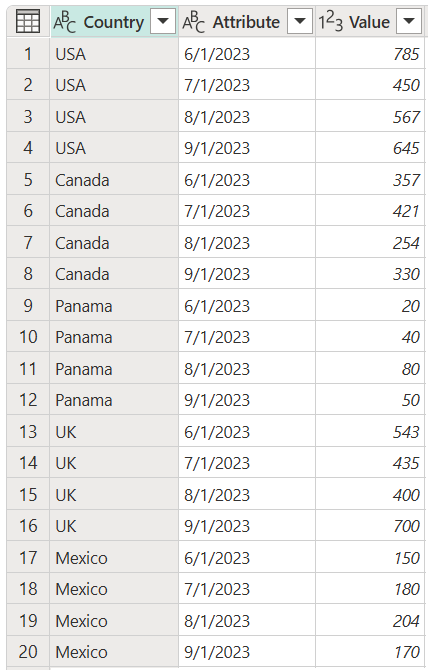428x670 pixels.
Task: Click the cell with value 785
Action: 370,54
